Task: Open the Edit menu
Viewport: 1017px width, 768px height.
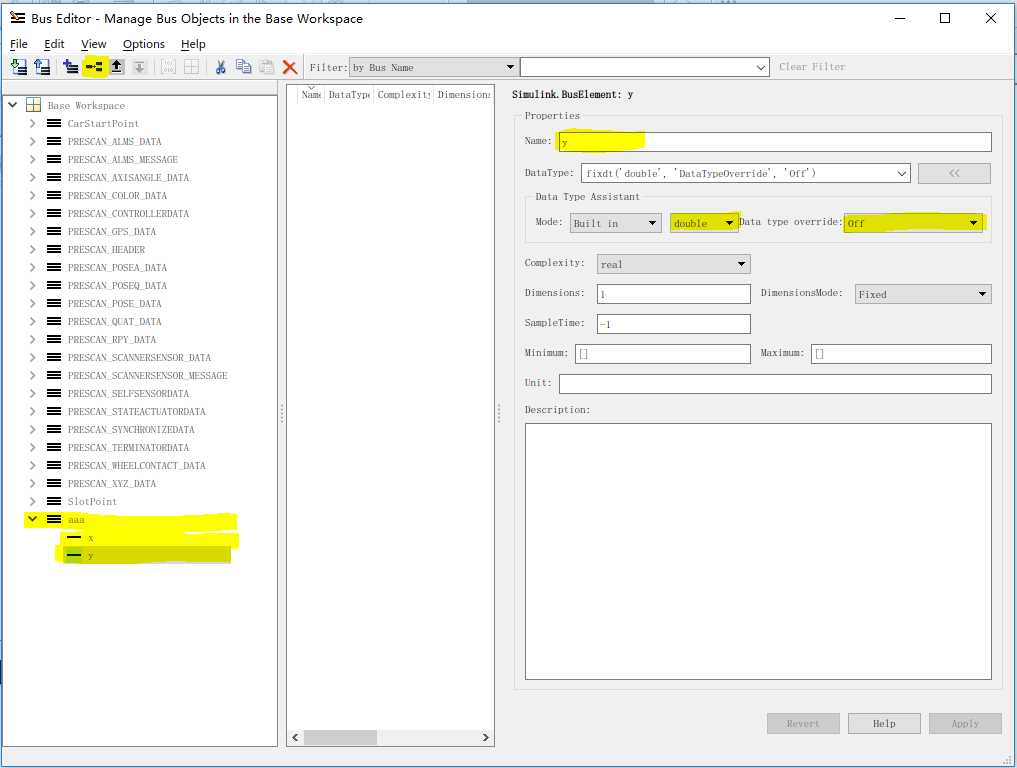Action: coord(54,44)
